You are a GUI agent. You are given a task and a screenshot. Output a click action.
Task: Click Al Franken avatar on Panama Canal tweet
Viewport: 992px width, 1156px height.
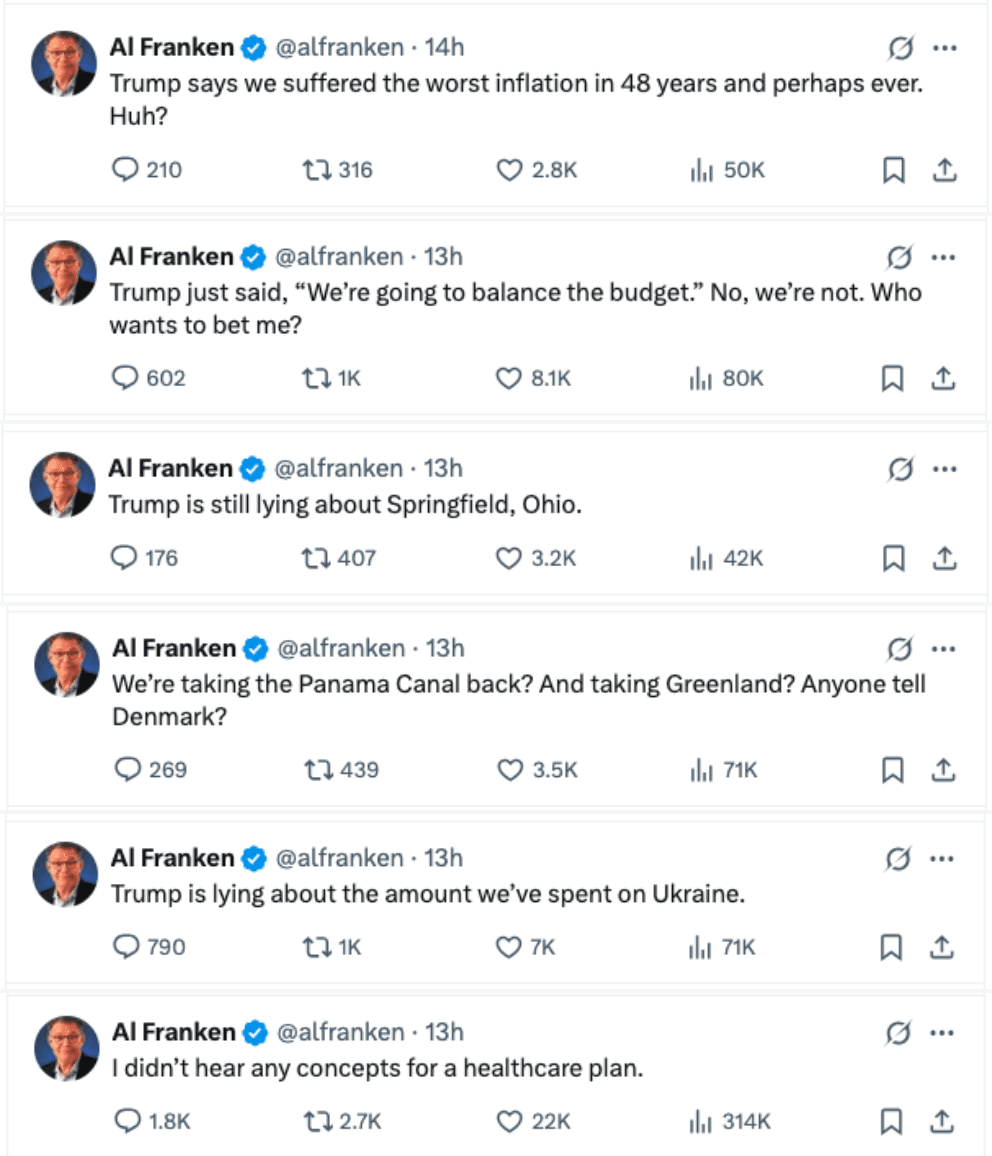point(65,664)
